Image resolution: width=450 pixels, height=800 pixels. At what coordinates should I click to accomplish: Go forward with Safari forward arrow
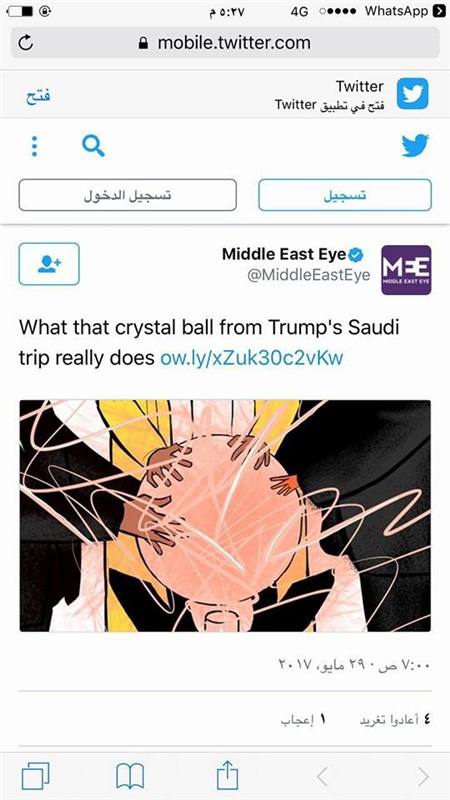pyautogui.click(x=423, y=777)
